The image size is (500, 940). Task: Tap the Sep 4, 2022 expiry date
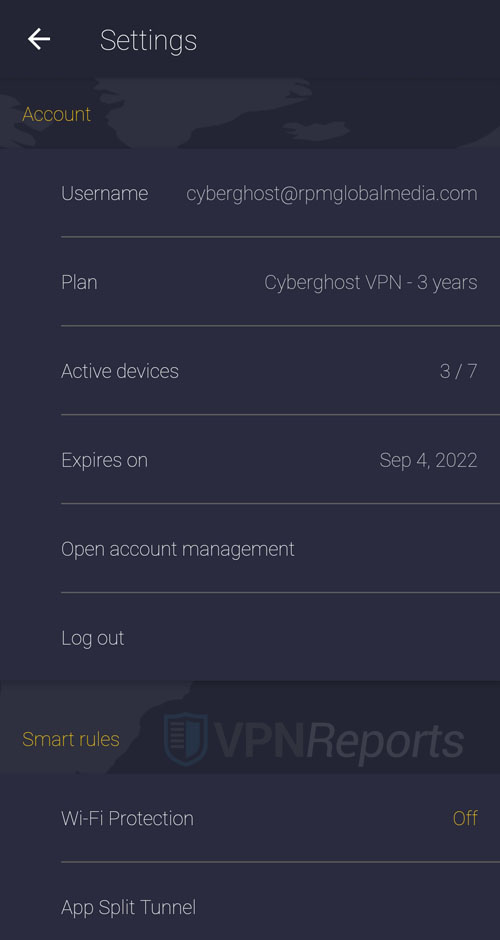pyautogui.click(x=429, y=460)
